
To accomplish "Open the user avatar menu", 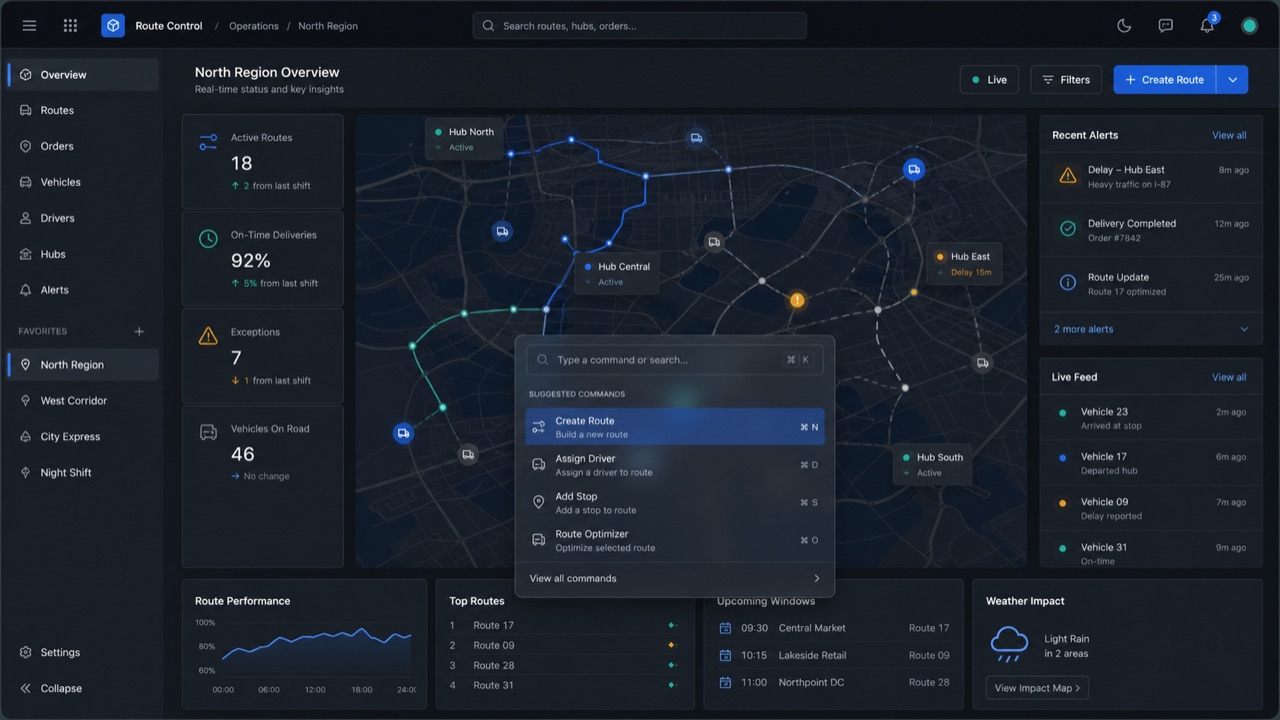I will [1249, 26].
